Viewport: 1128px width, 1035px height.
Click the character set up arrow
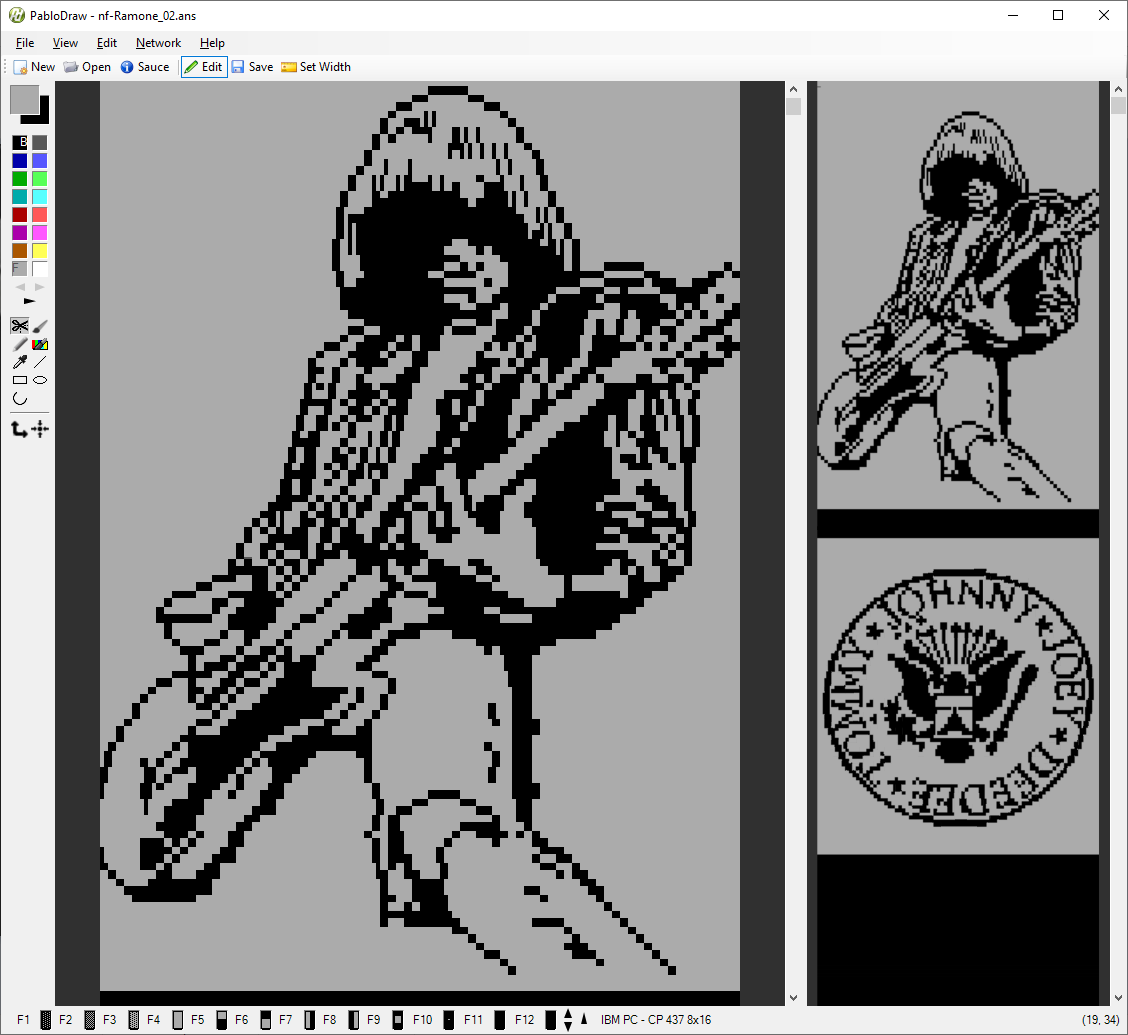pyautogui.click(x=568, y=1014)
